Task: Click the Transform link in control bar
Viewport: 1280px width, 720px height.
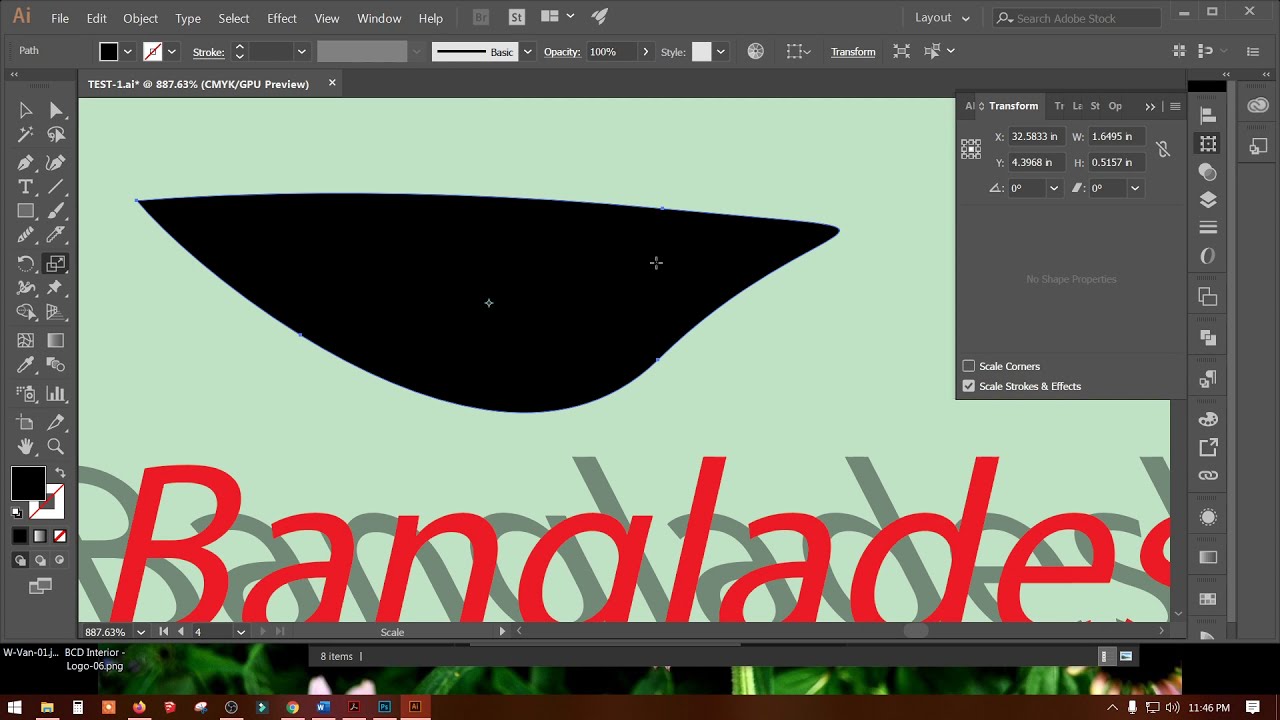Action: 853,51
